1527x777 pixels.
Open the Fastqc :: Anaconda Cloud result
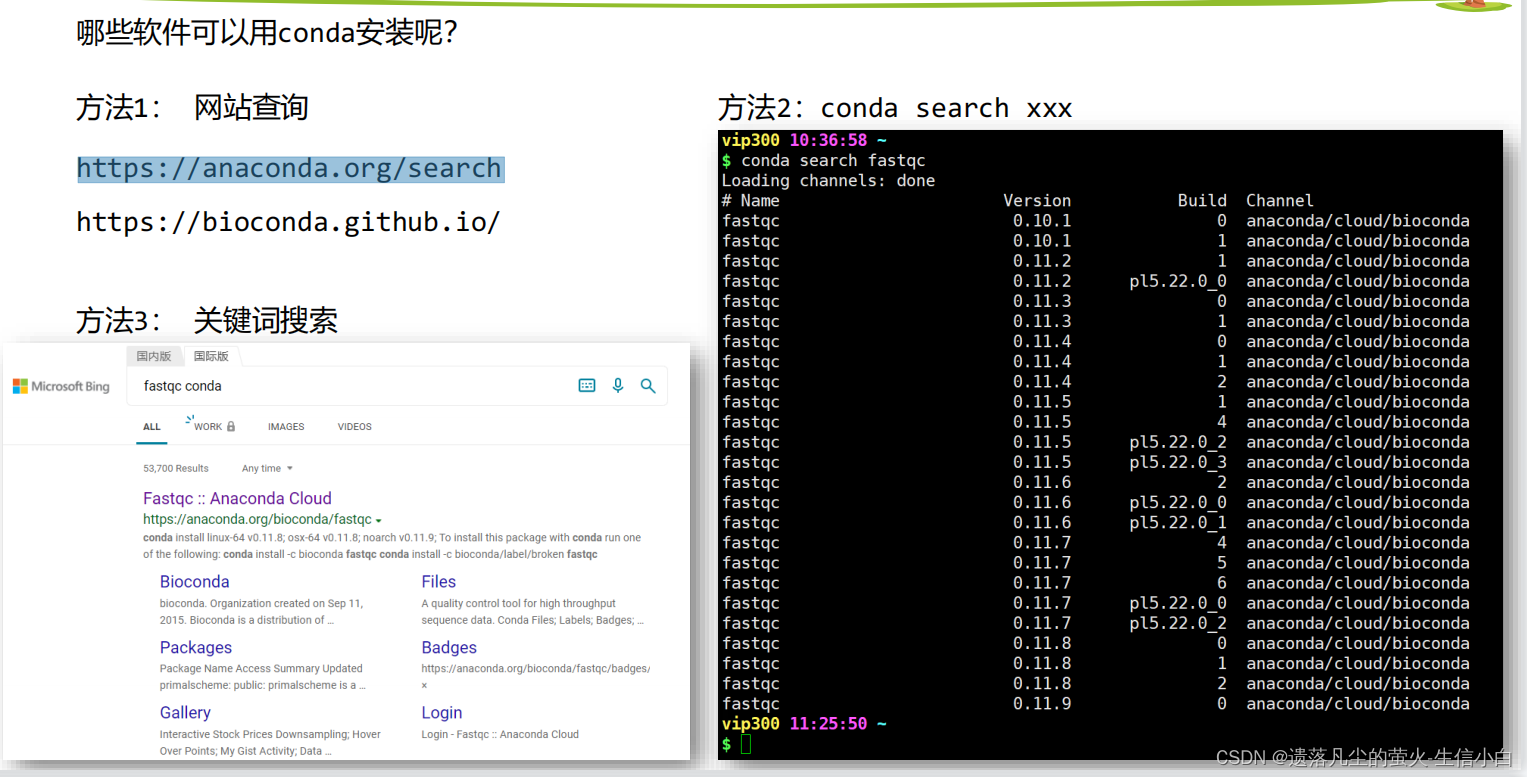click(x=237, y=498)
